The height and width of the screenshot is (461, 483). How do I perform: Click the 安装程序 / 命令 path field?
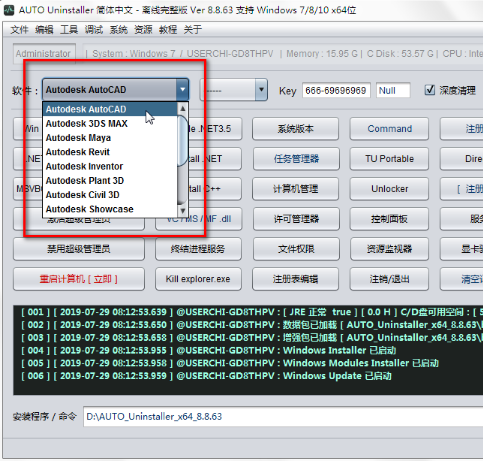283,416
